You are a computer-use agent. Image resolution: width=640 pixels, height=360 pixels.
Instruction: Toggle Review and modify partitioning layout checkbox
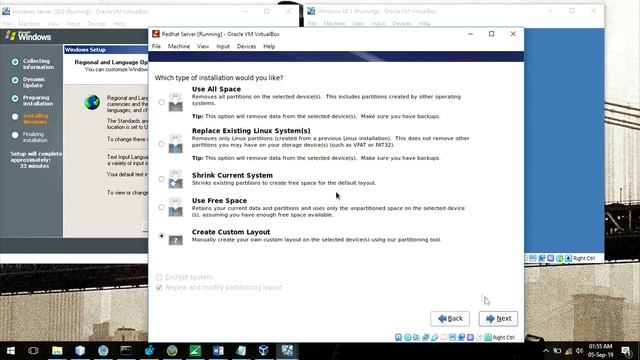tap(159, 287)
